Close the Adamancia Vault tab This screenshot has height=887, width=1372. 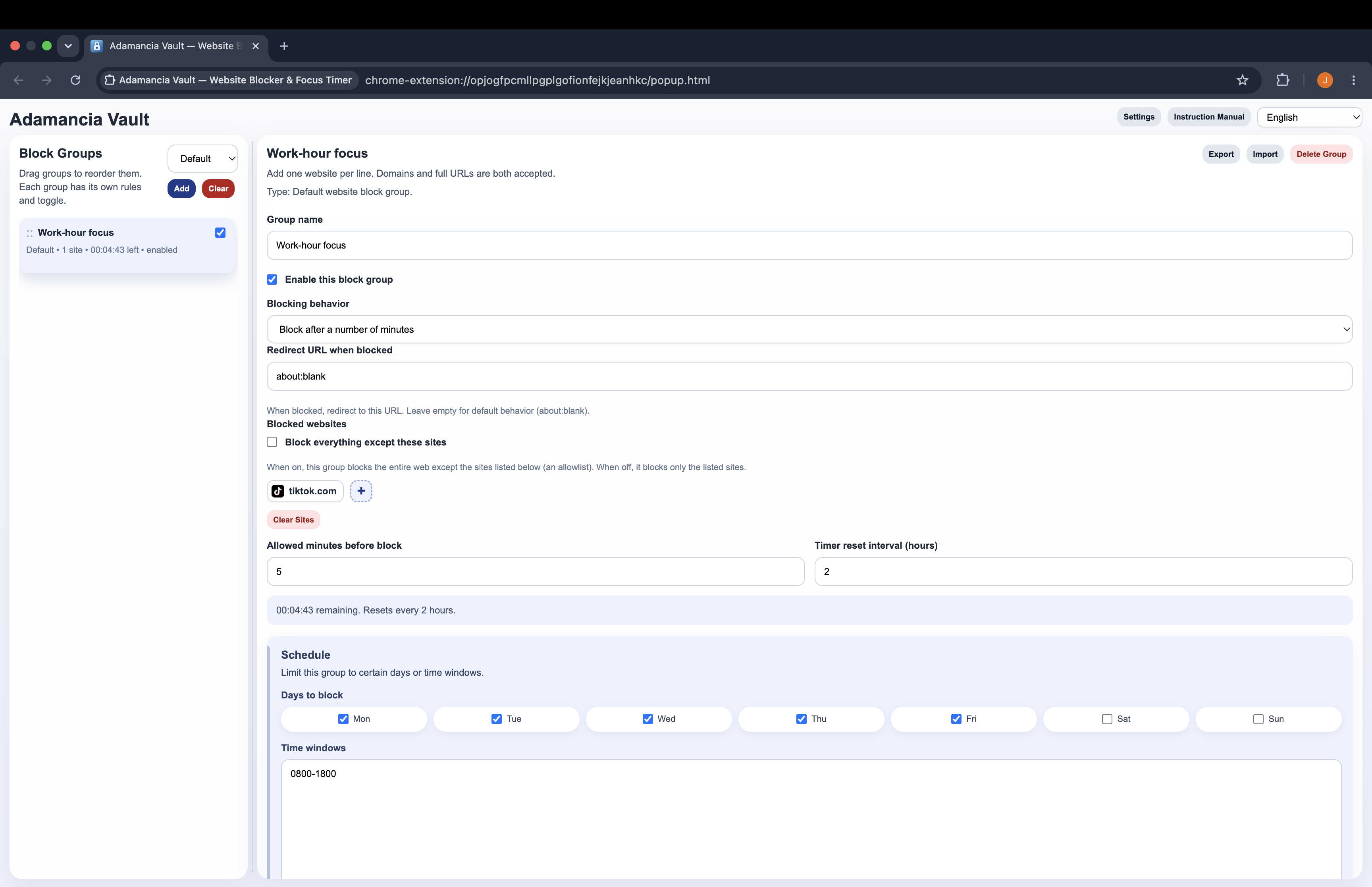256,46
